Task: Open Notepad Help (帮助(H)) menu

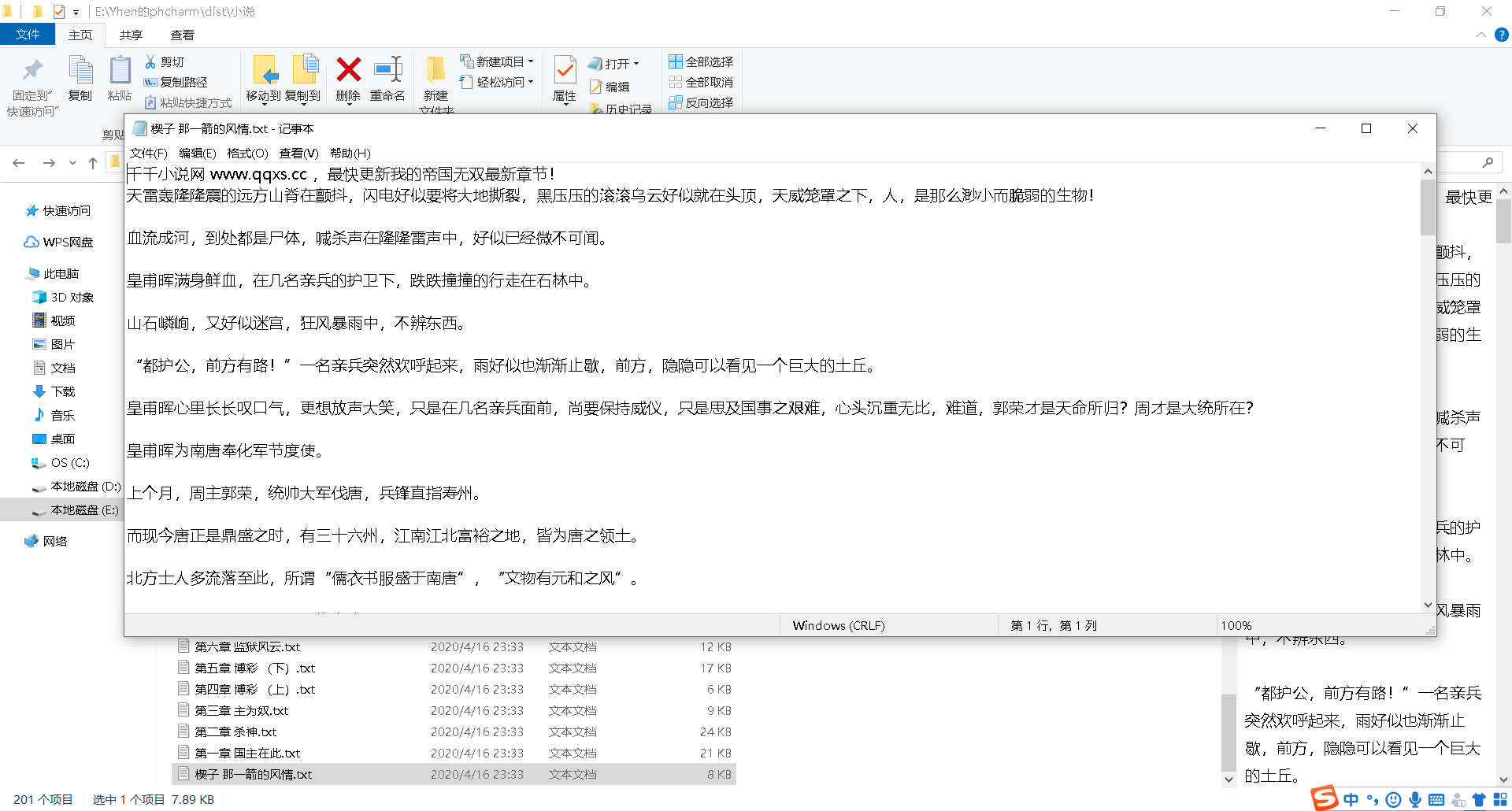Action: pyautogui.click(x=350, y=153)
